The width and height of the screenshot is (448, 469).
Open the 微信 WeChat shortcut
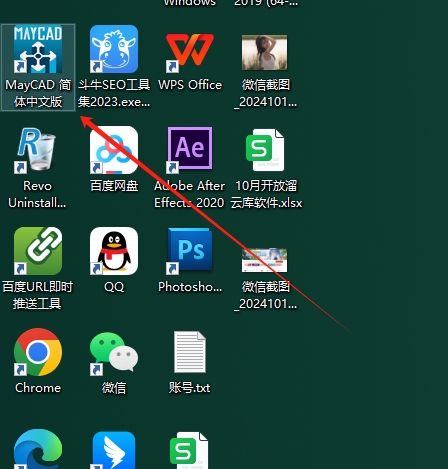pos(114,352)
